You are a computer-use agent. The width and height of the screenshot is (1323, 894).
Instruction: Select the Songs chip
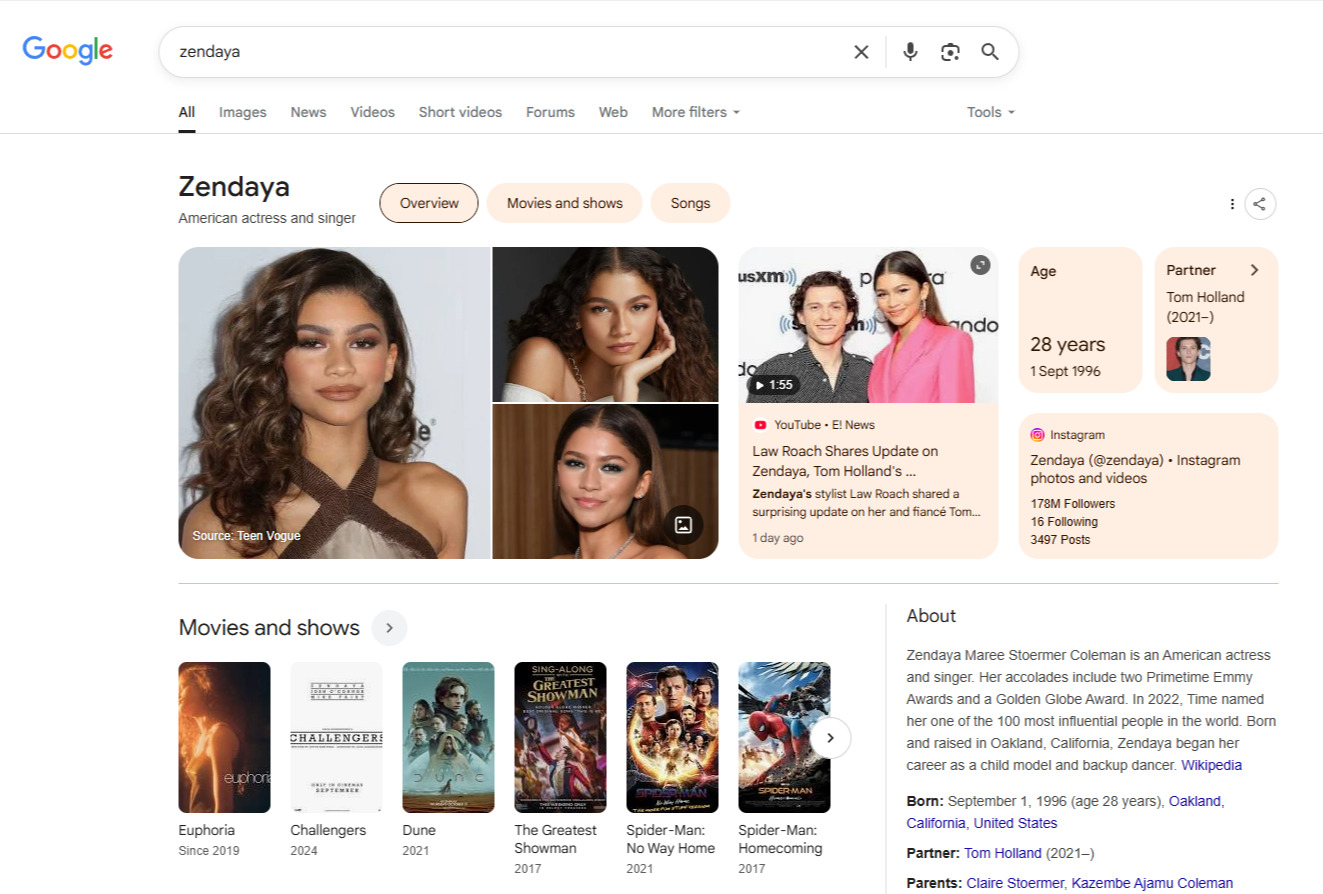tap(690, 203)
